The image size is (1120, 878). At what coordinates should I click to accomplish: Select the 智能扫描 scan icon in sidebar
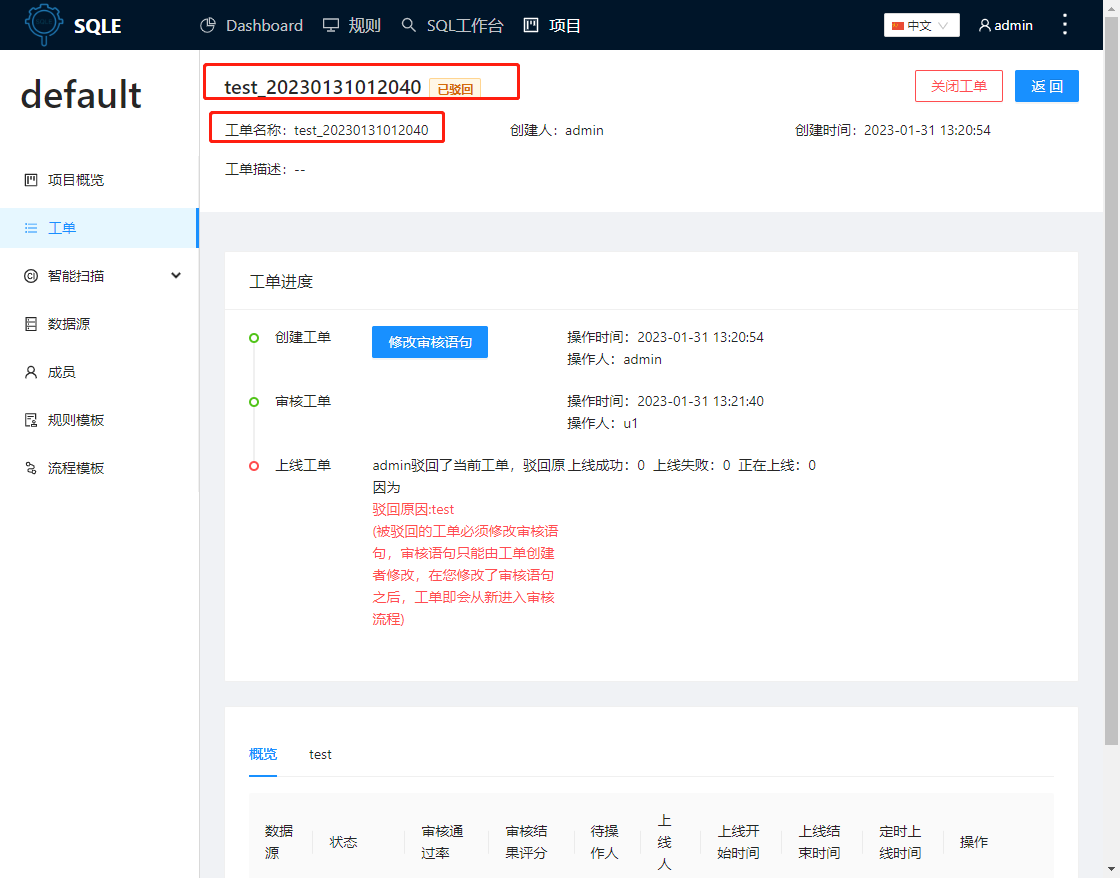pos(30,275)
